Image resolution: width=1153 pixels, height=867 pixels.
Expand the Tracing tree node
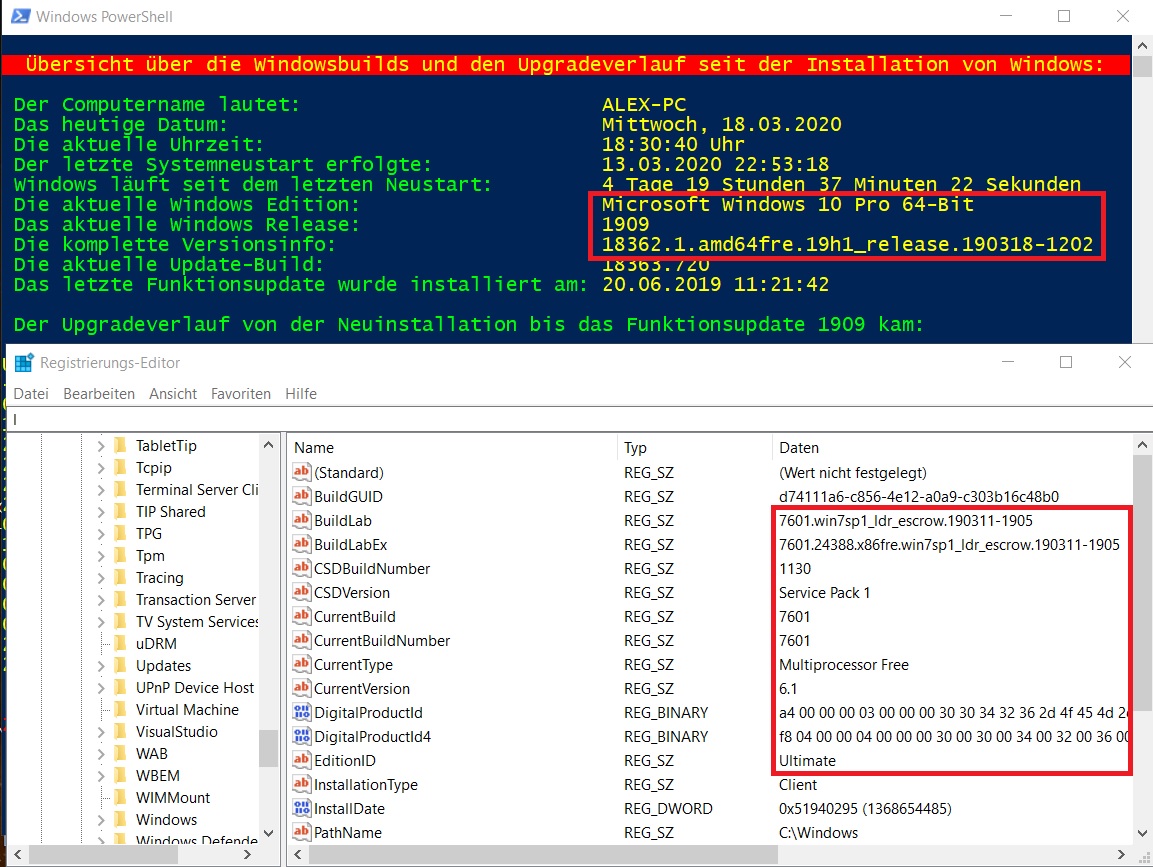[x=101, y=578]
